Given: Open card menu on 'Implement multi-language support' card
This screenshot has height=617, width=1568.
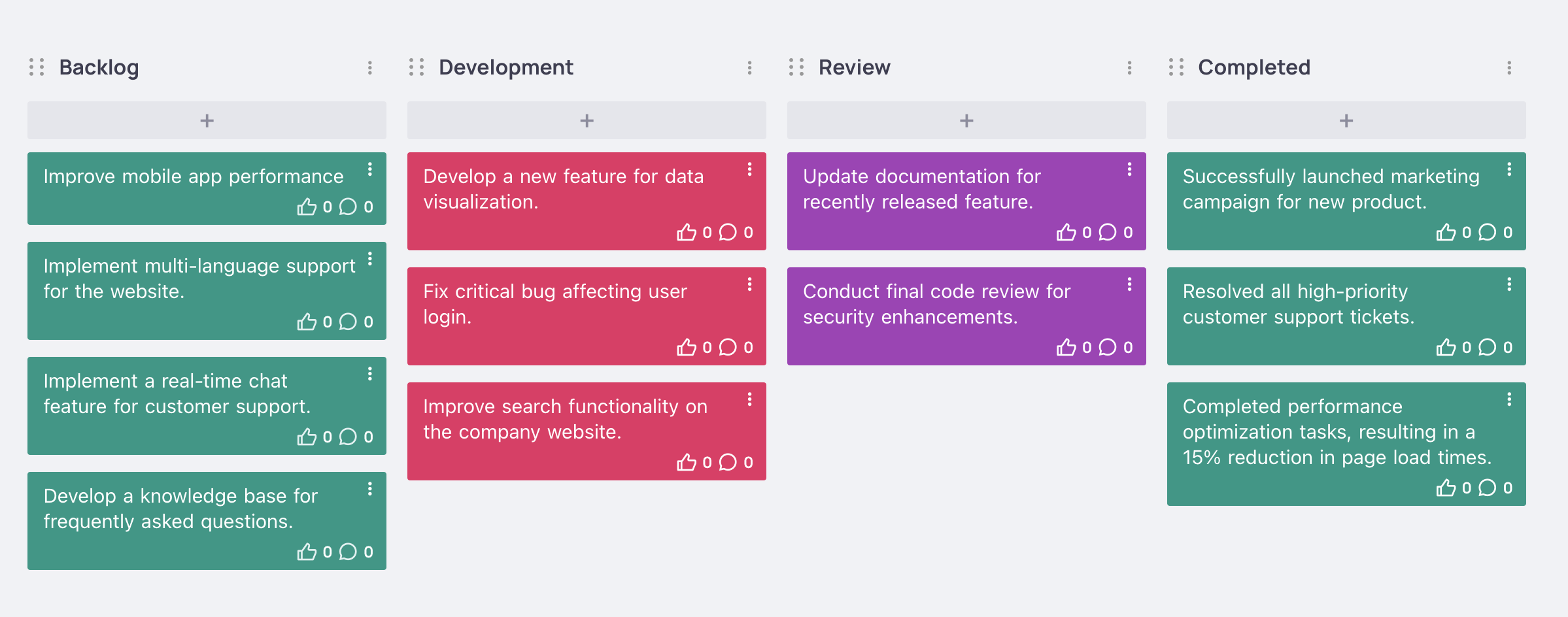Looking at the screenshot, I should pyautogui.click(x=371, y=259).
